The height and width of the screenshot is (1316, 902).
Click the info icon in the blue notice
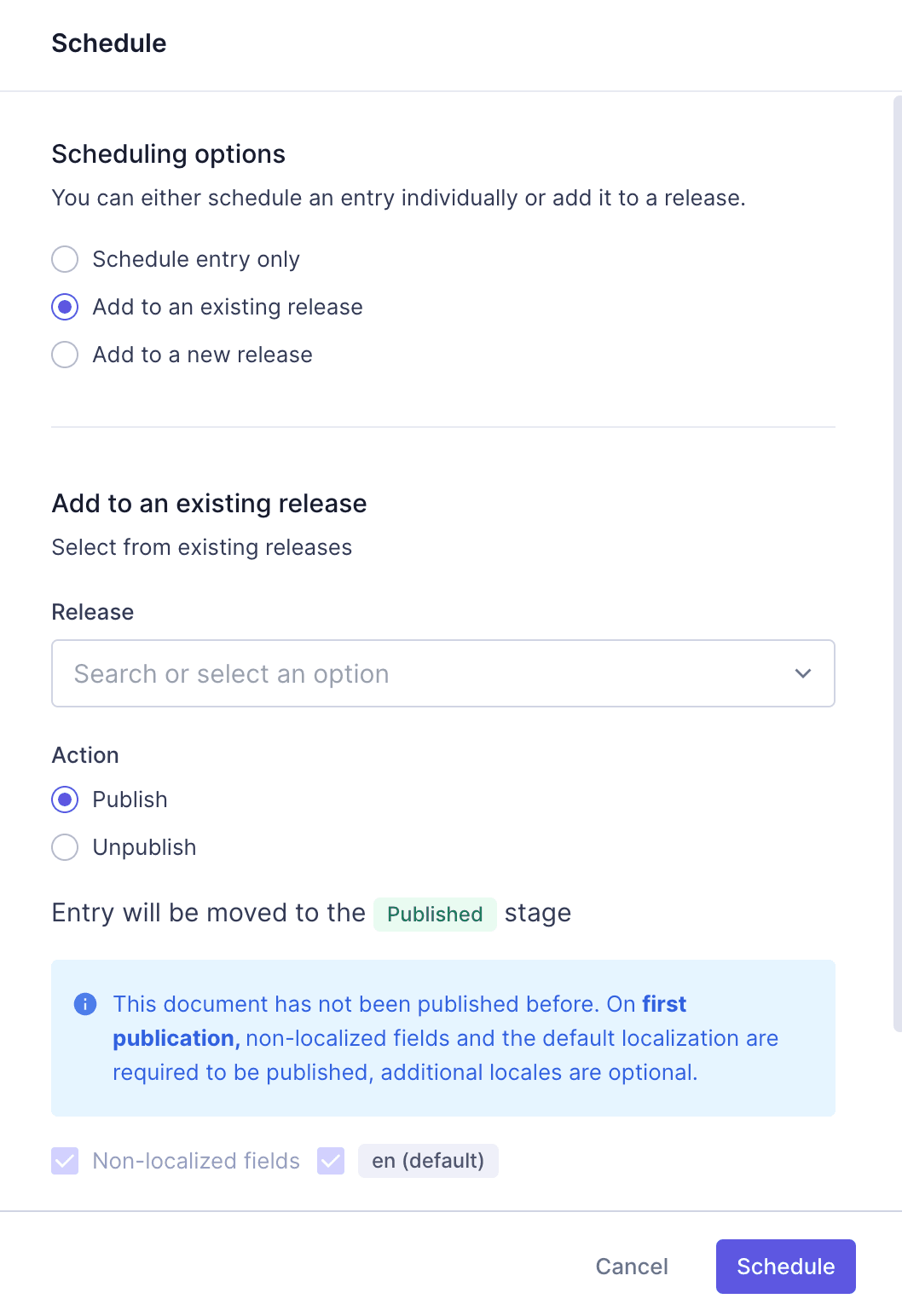click(x=85, y=1004)
